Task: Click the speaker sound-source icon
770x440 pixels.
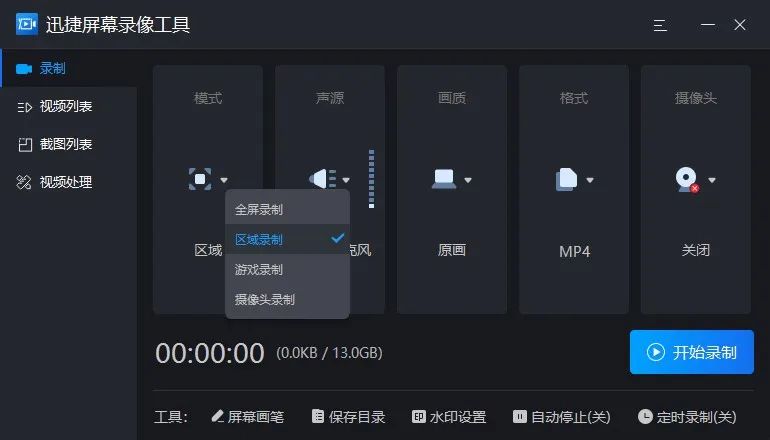Action: point(322,179)
